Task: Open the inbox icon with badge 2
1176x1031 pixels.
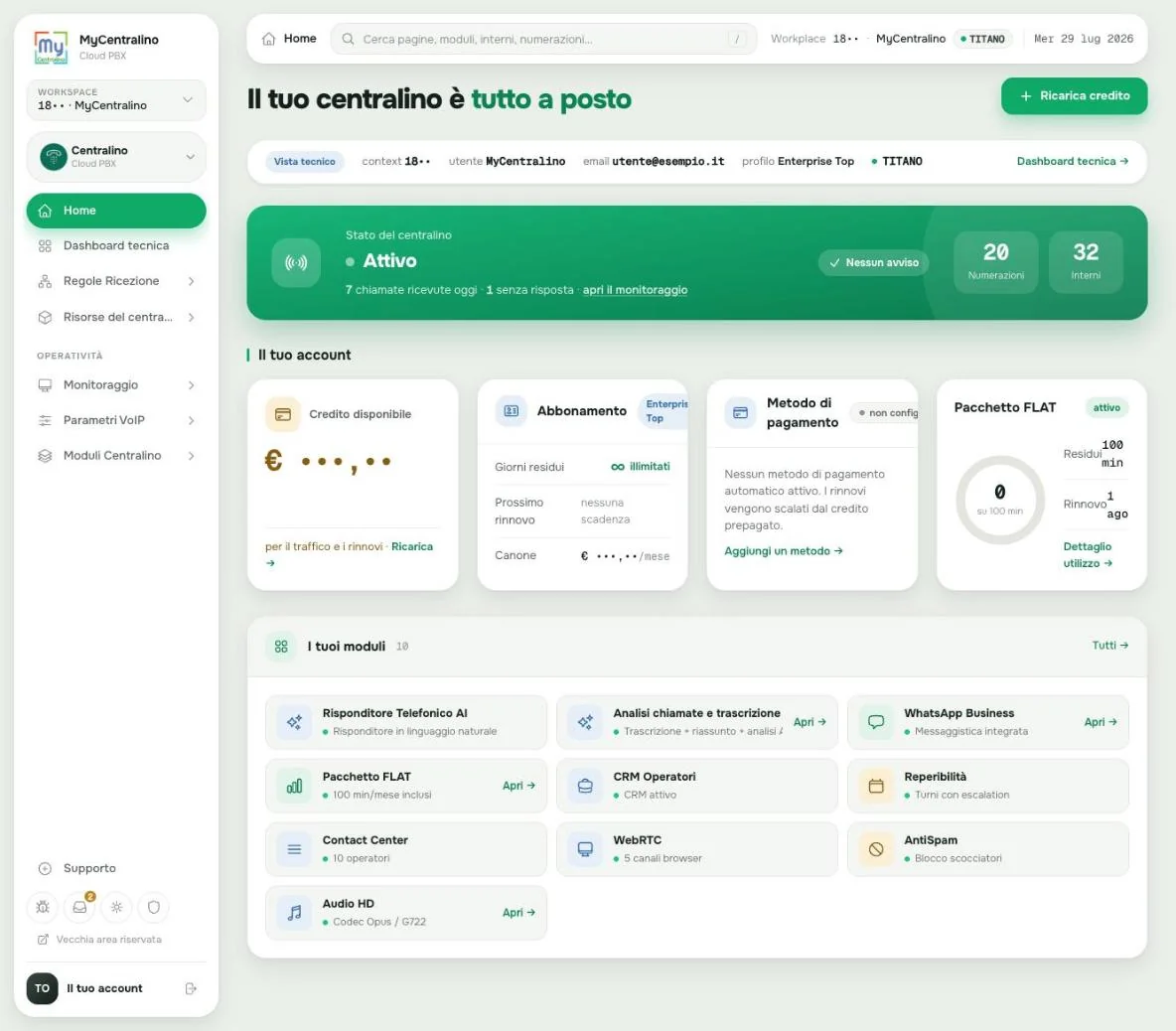Action: coord(79,907)
